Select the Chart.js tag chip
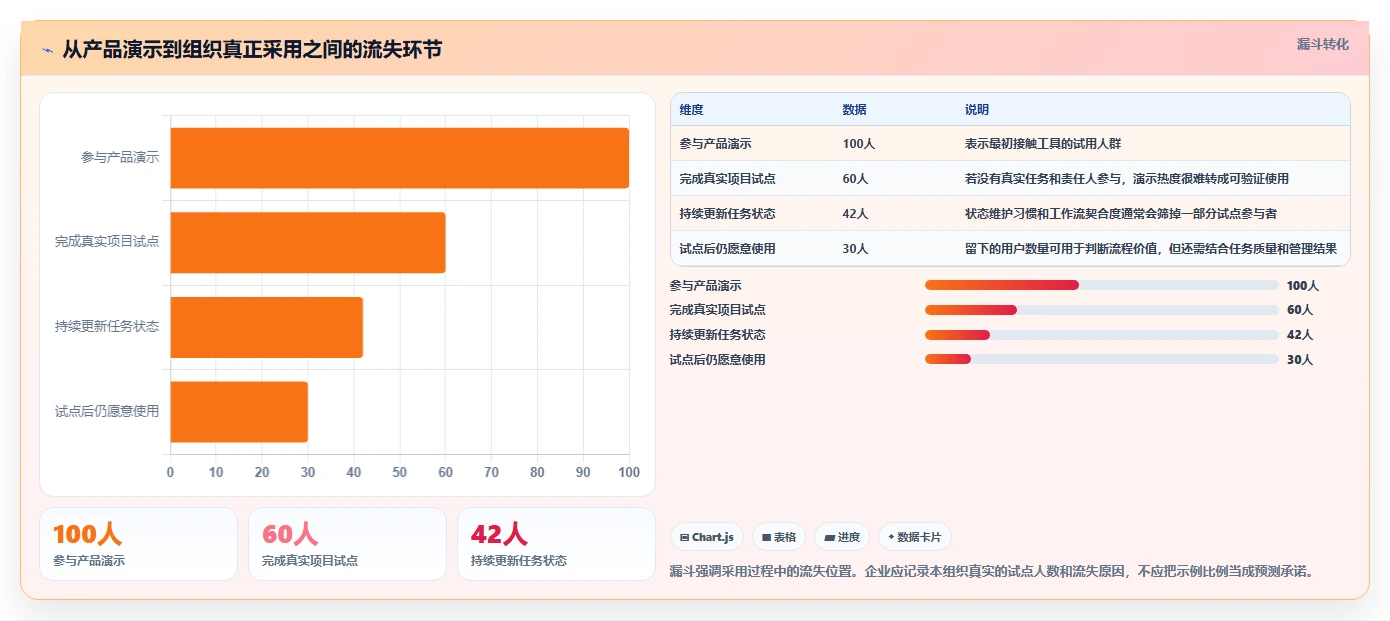The width and height of the screenshot is (1390, 621). (x=707, y=537)
